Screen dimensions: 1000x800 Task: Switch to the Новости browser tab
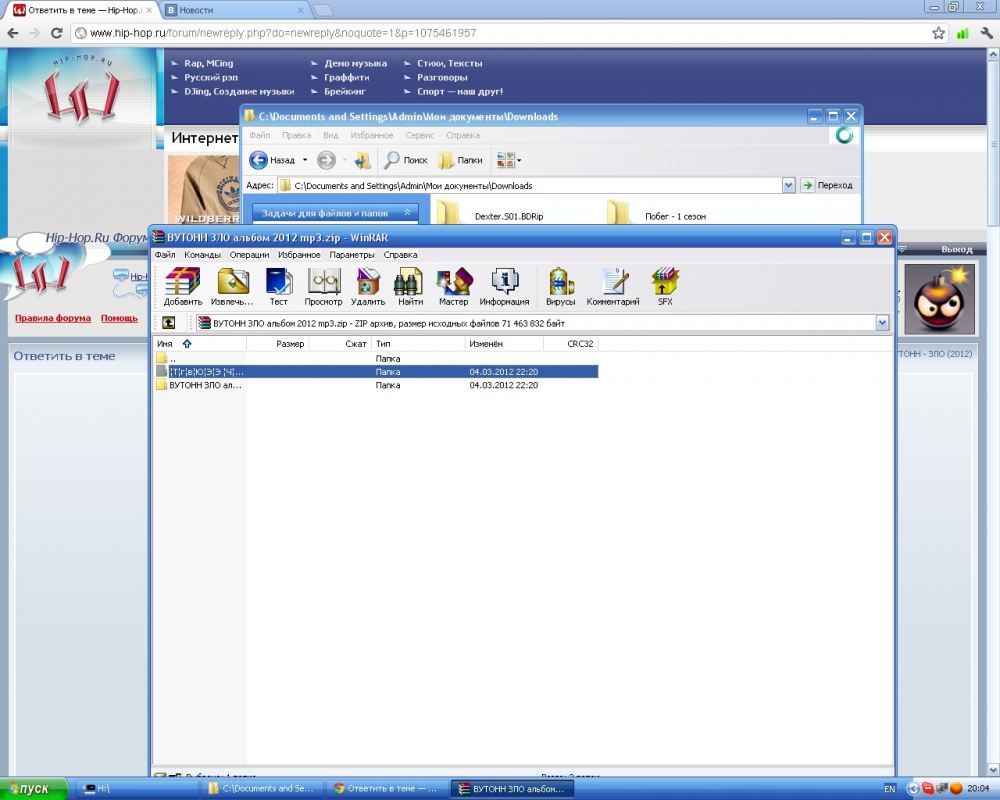pyautogui.click(x=233, y=10)
